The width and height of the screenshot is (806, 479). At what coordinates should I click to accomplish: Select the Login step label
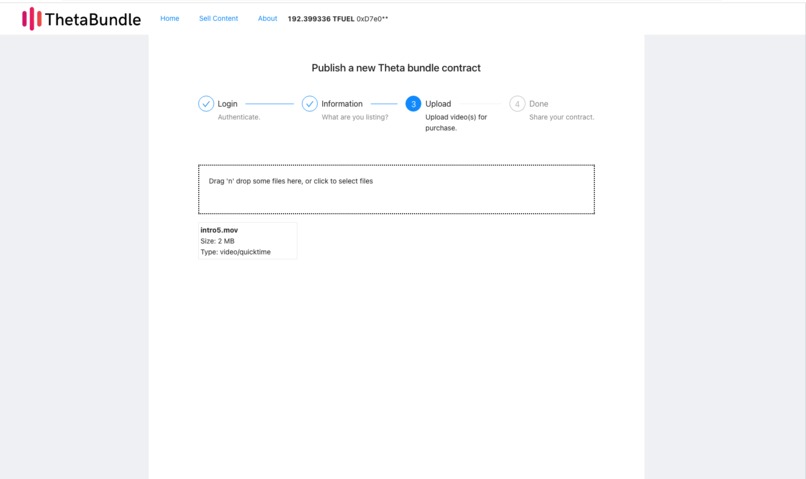227,104
